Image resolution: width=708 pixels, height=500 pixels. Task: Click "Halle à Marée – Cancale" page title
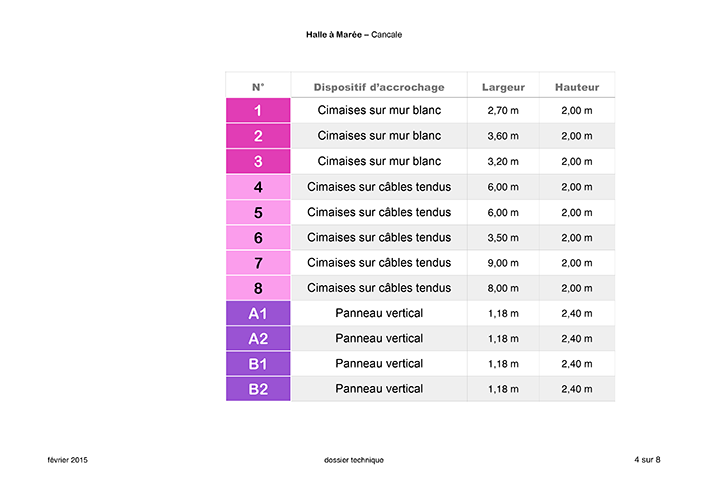(x=354, y=35)
